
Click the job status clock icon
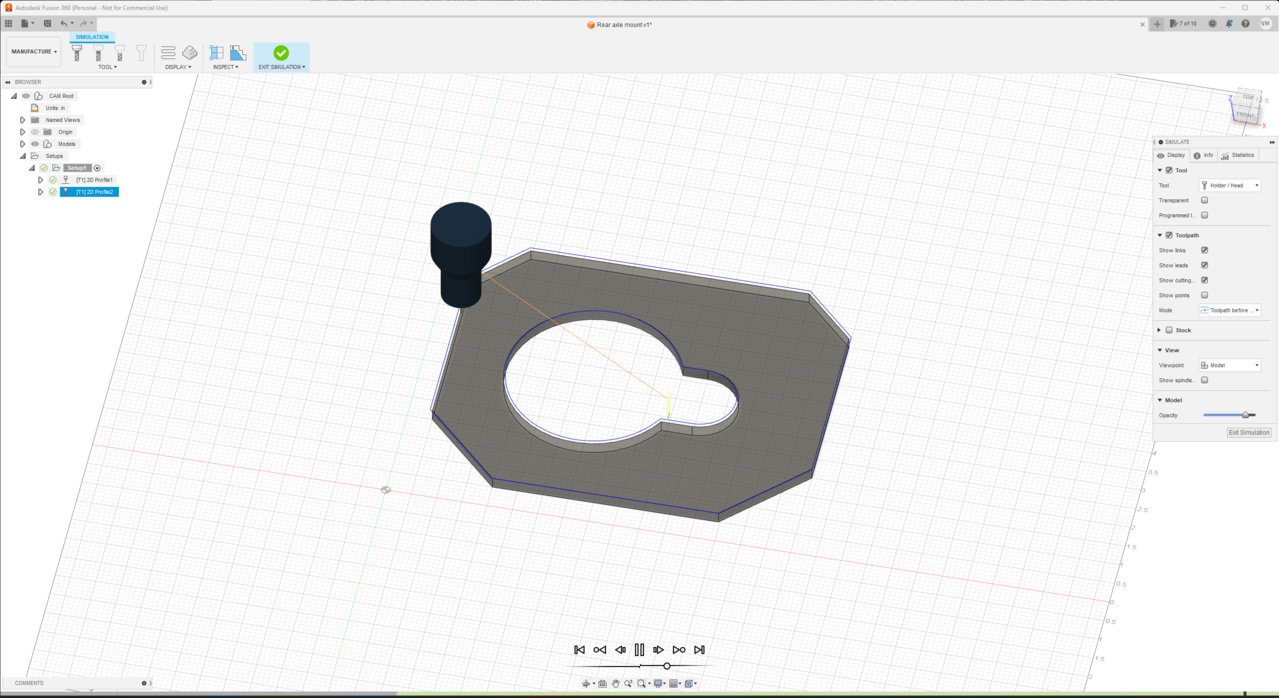click(1212, 23)
